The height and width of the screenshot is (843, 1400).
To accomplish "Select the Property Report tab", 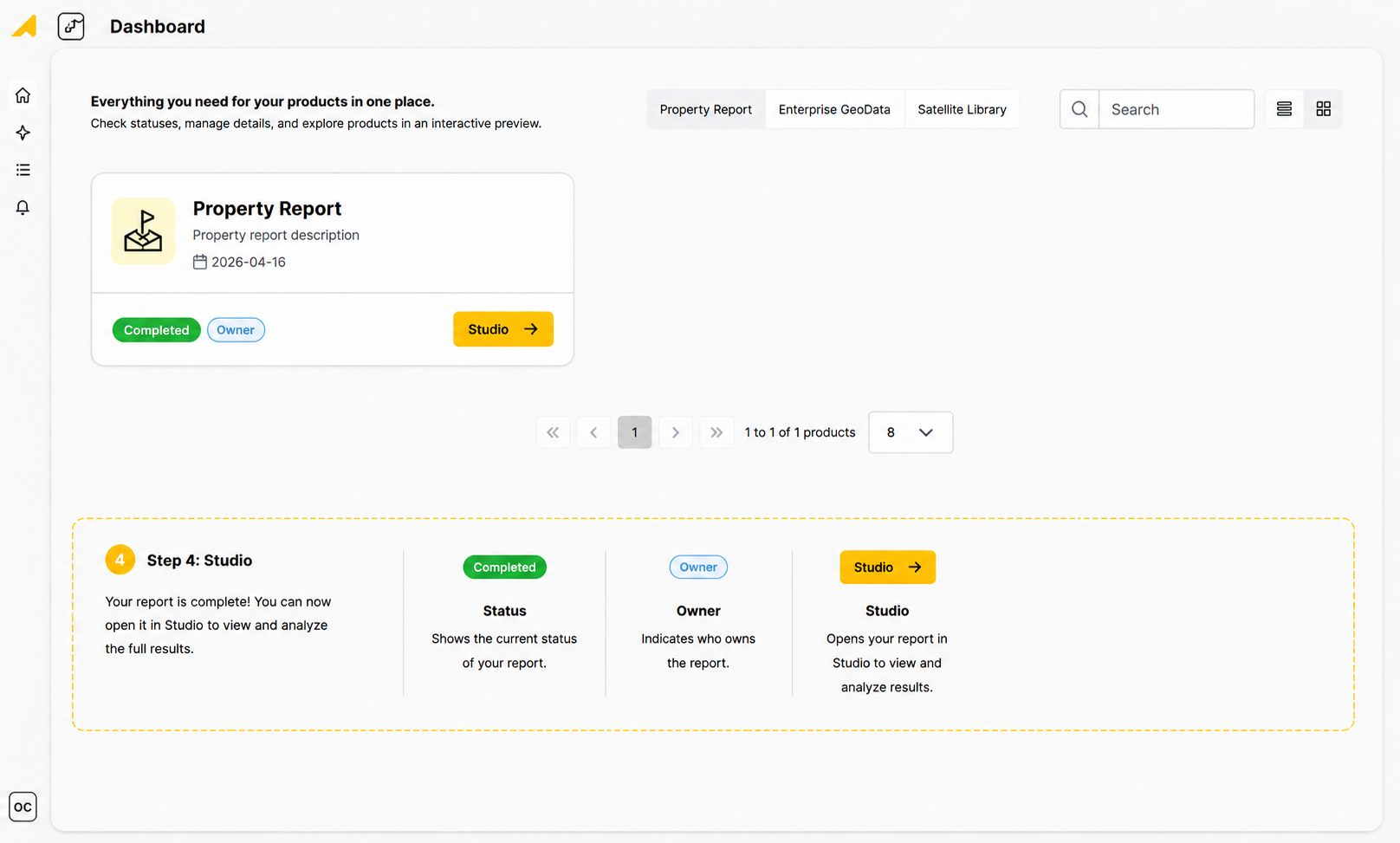I will coord(706,109).
